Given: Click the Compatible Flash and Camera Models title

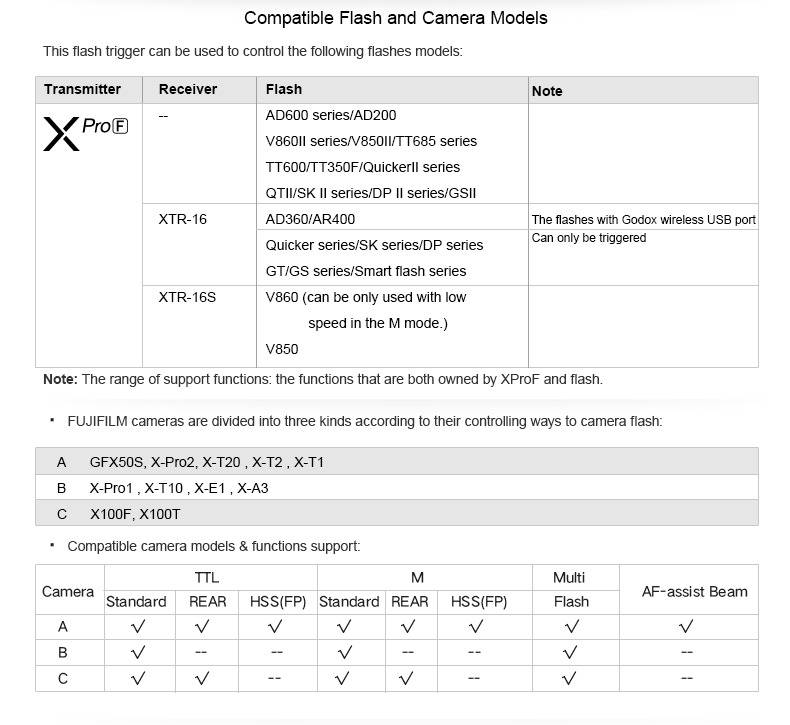Looking at the screenshot, I should 396,18.
